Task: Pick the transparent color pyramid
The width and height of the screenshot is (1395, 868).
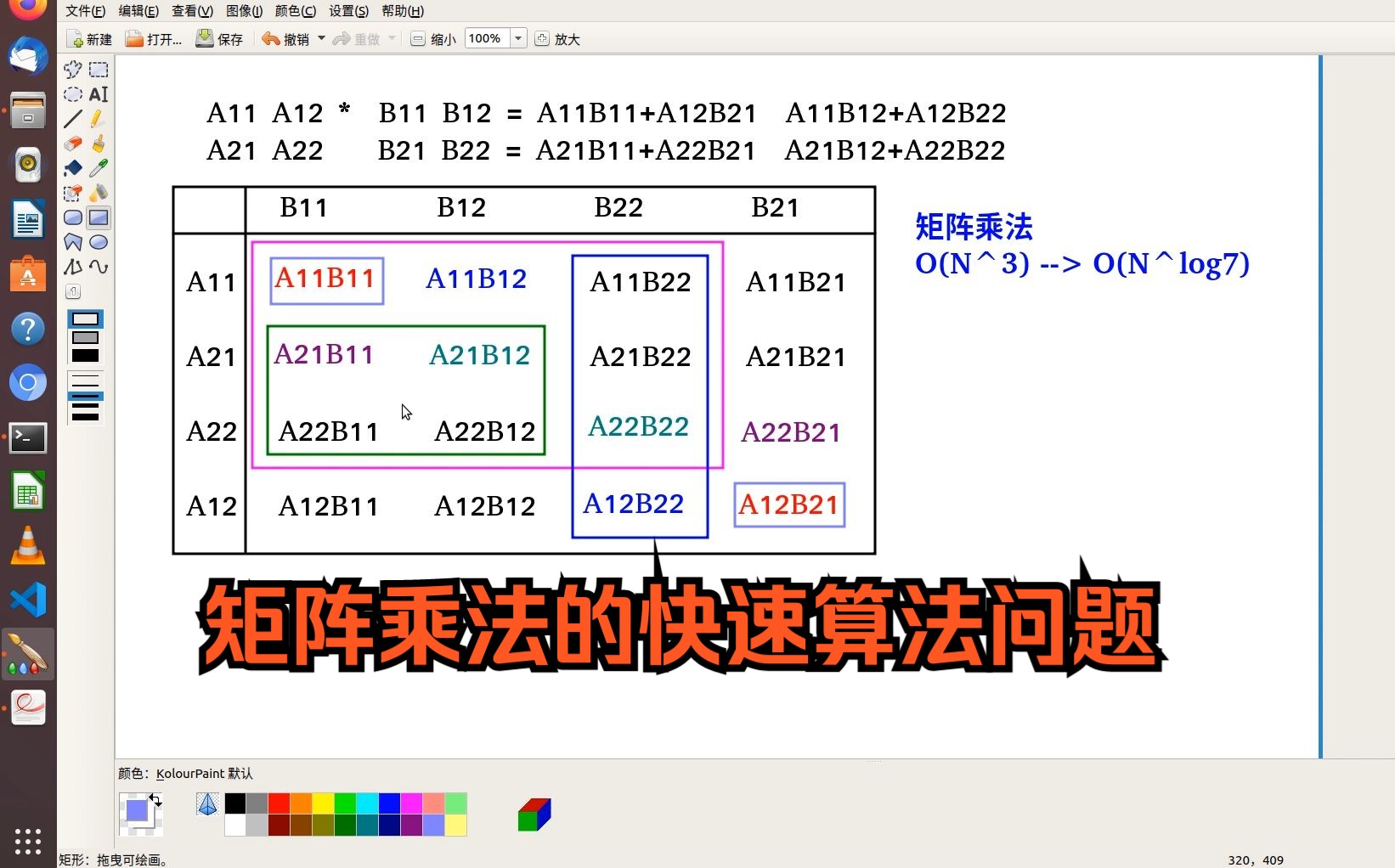Action: click(207, 803)
